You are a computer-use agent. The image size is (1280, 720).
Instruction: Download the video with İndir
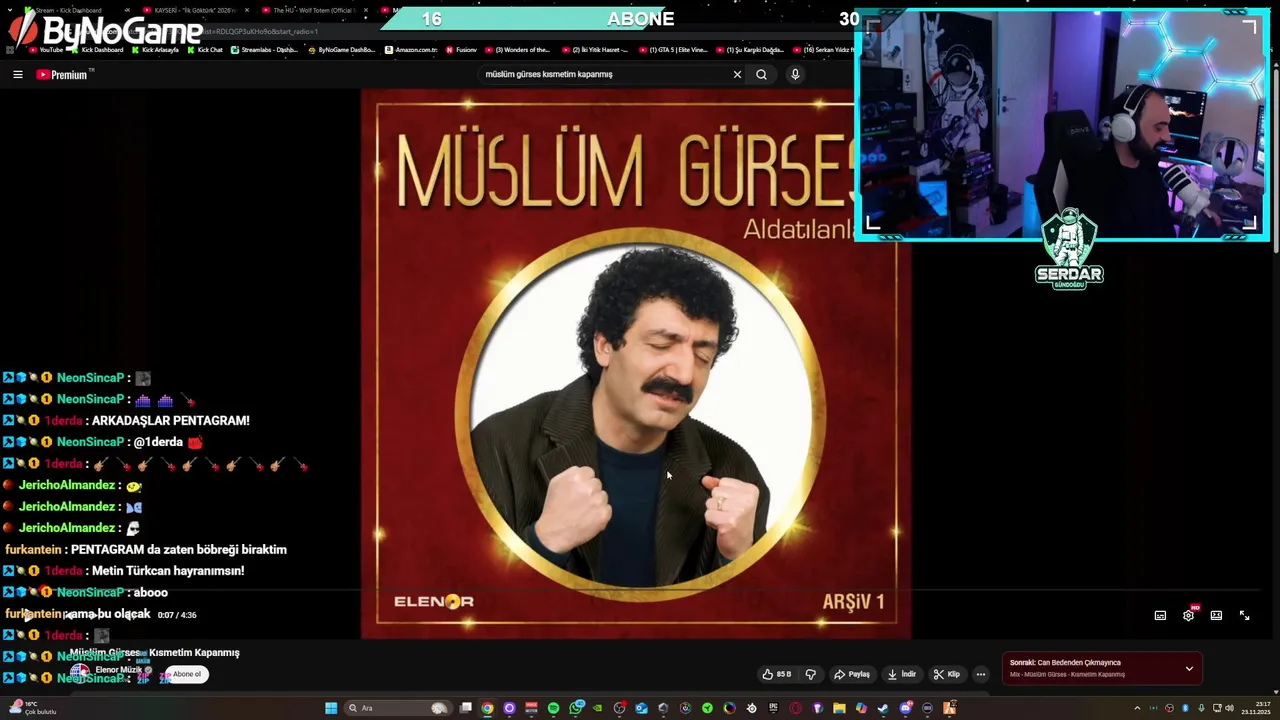click(902, 674)
